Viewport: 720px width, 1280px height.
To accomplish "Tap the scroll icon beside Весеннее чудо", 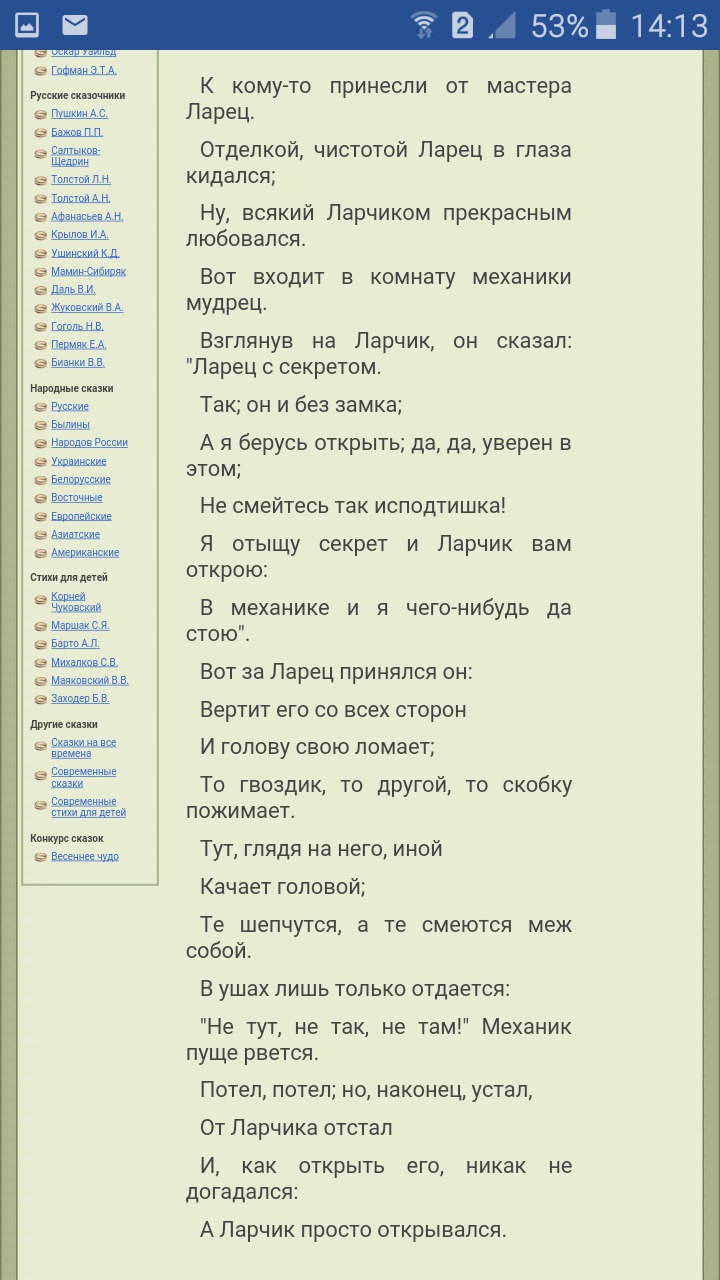I will [x=40, y=857].
